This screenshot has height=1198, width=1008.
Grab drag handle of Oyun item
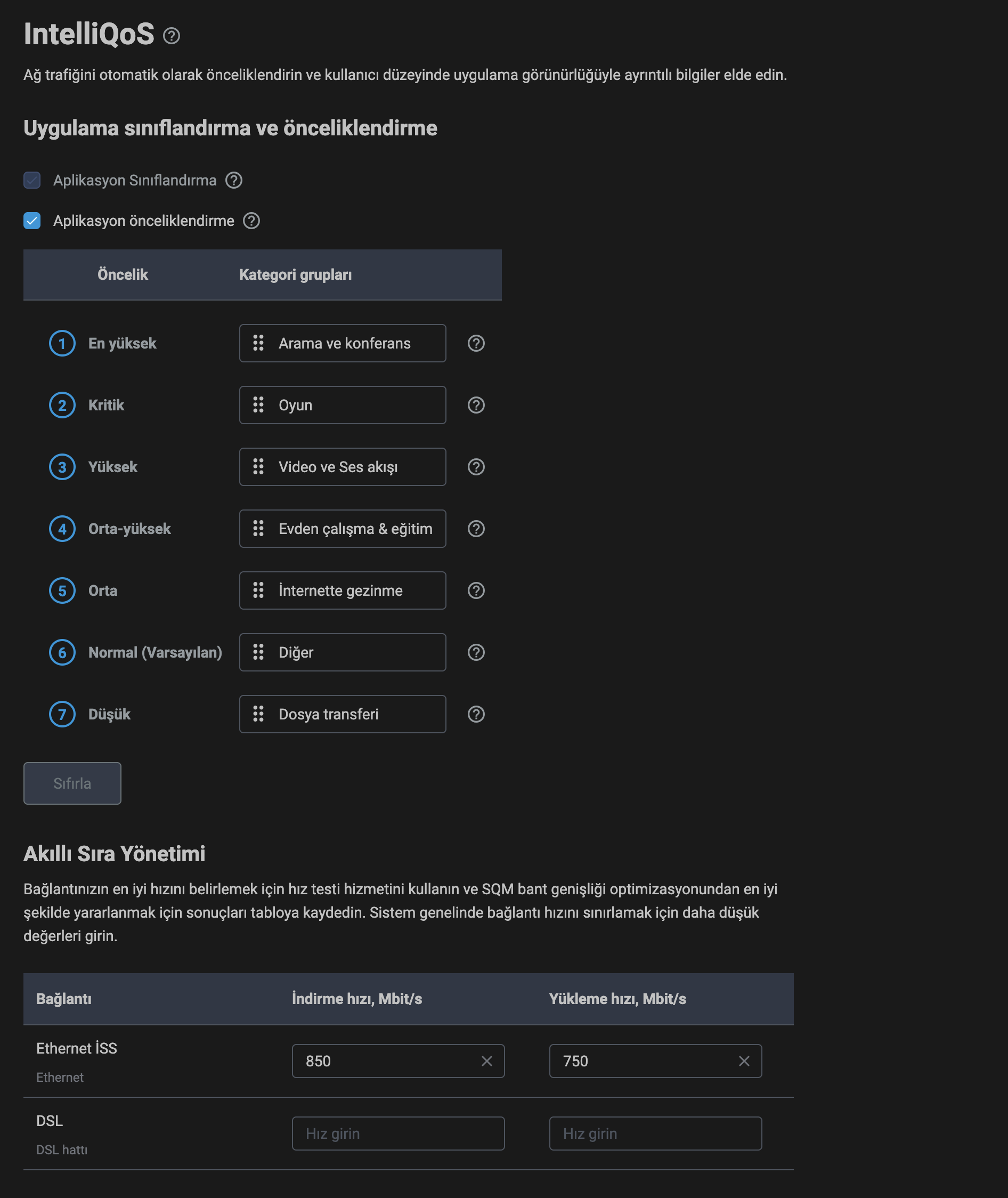pos(258,404)
